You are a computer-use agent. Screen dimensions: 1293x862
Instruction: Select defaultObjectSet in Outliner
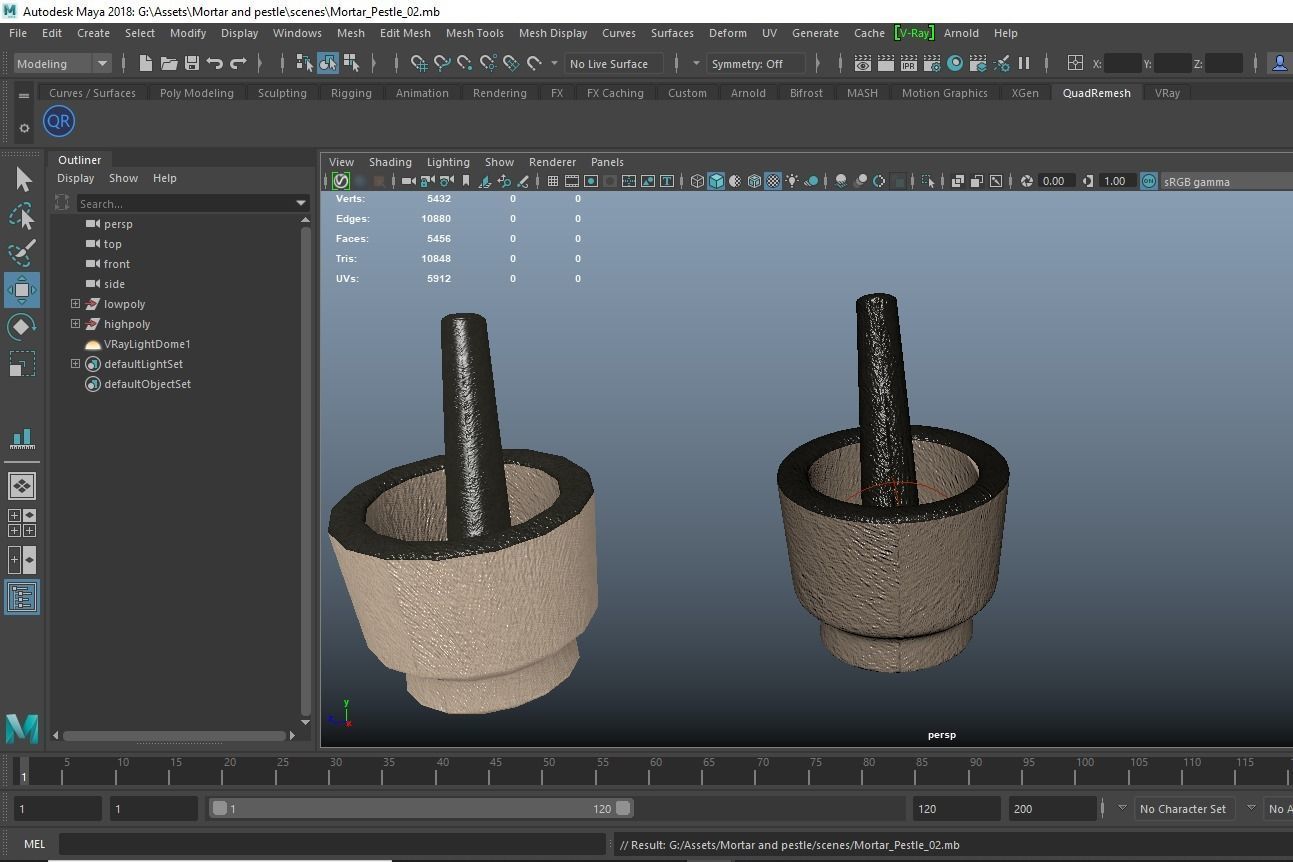[x=147, y=384]
